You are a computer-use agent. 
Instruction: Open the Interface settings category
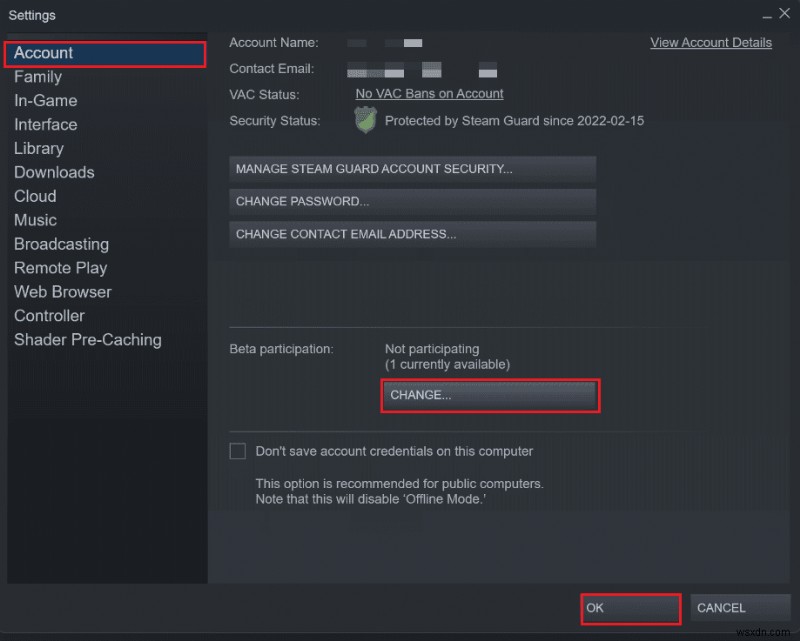pos(45,125)
